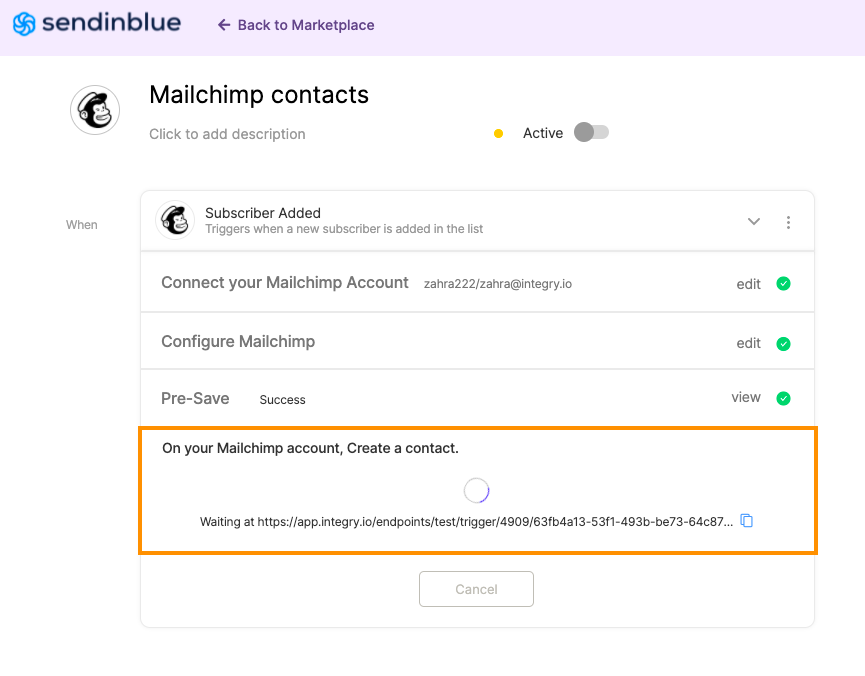865x676 pixels.
Task: Click the trigger description text about new subscriber
Action: coord(344,229)
